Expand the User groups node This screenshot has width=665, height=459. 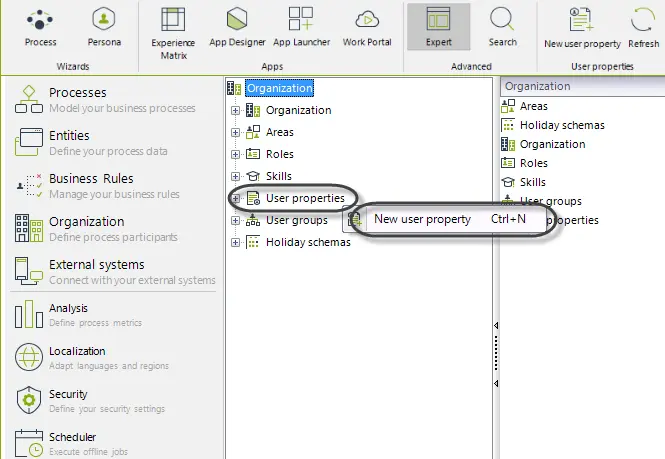tap(235, 221)
